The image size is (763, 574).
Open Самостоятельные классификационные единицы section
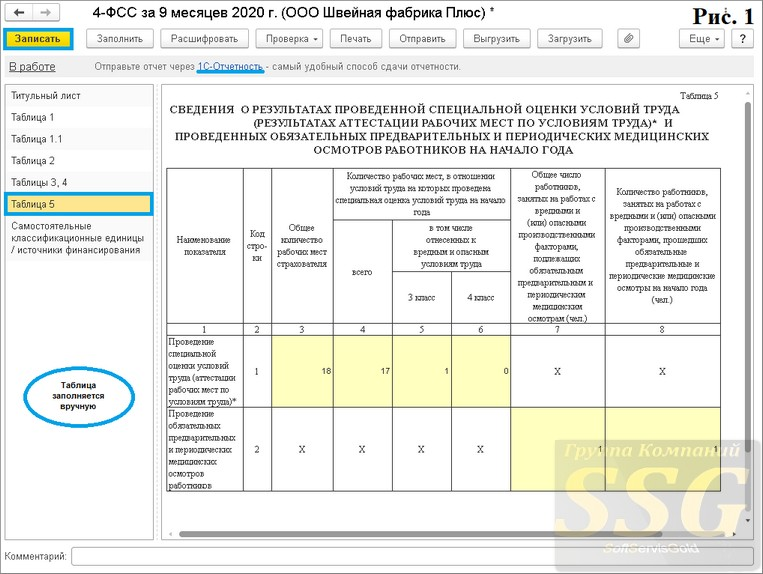[79, 238]
